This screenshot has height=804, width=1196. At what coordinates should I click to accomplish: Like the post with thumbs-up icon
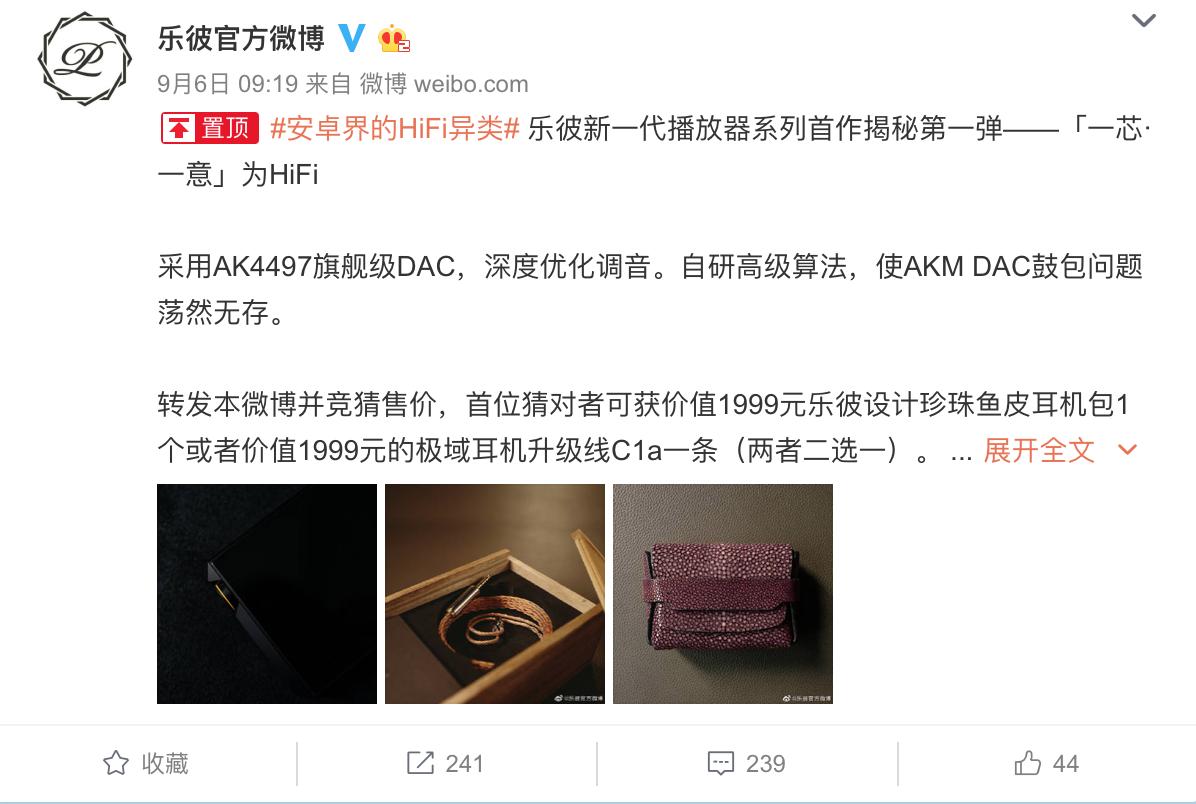pos(1027,763)
